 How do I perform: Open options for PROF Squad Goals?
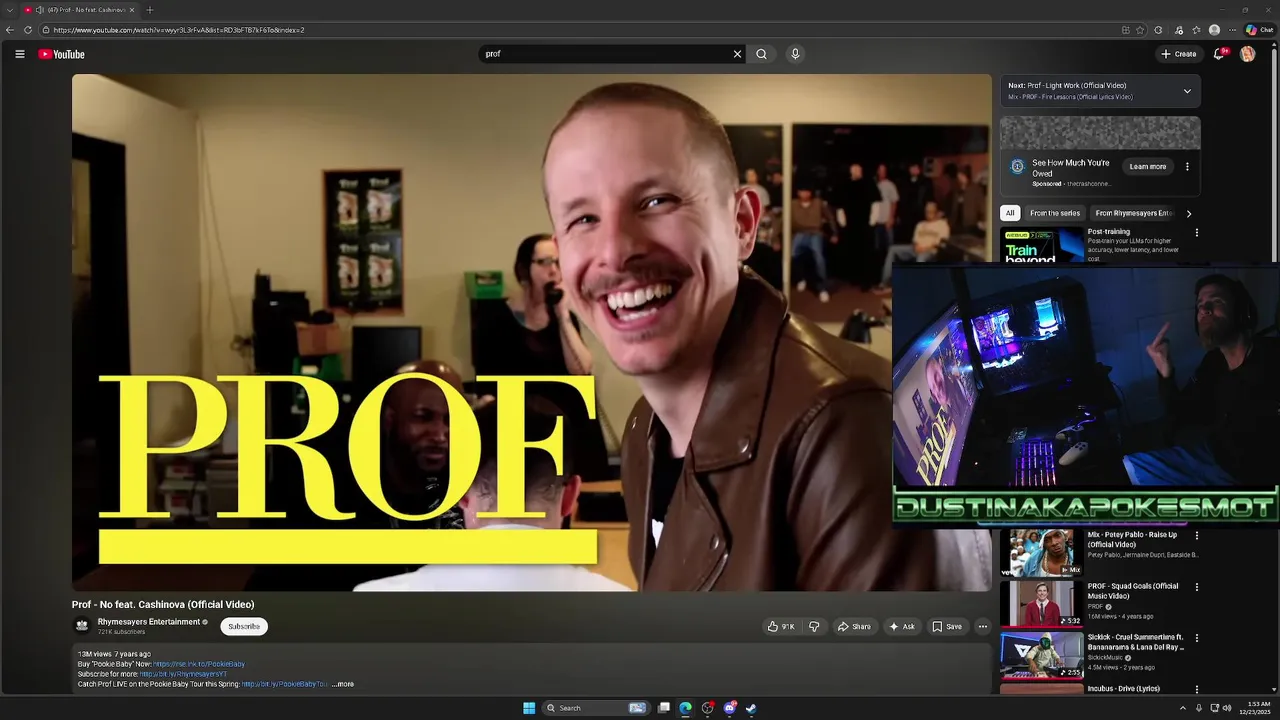(1196, 587)
